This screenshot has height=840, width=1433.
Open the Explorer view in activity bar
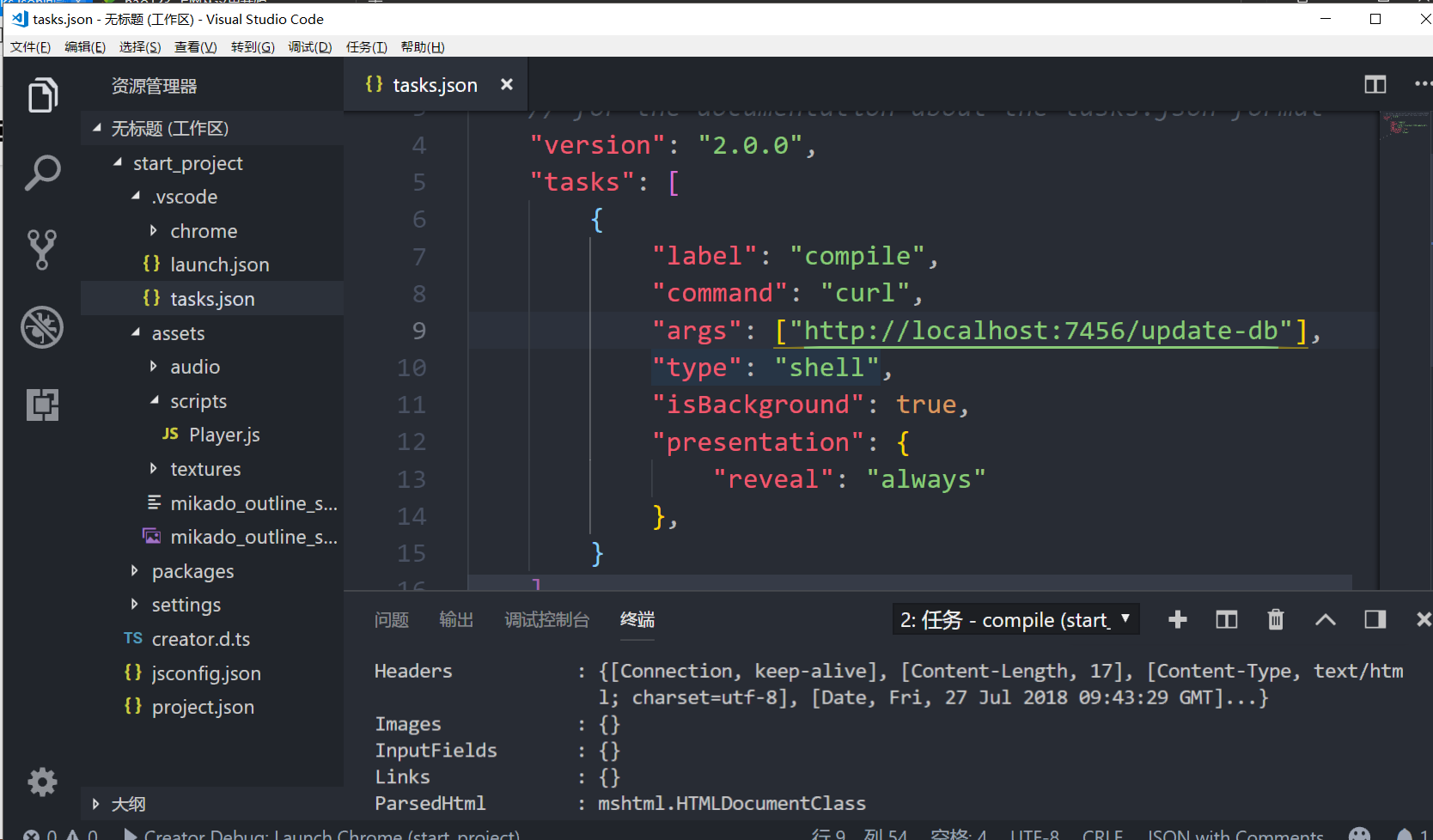pos(42,94)
